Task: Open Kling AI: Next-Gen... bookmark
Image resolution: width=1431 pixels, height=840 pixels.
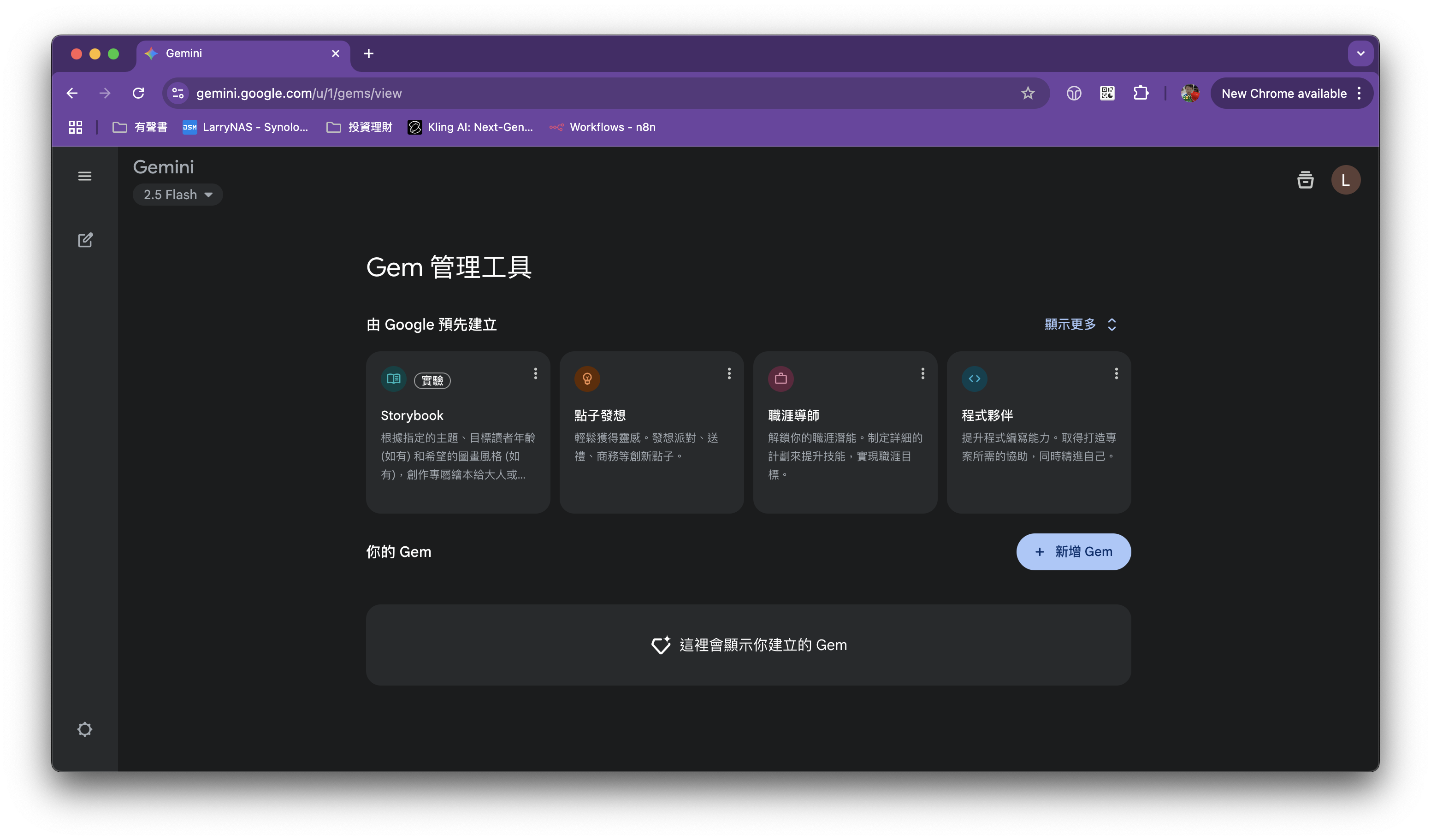Action: (471, 127)
